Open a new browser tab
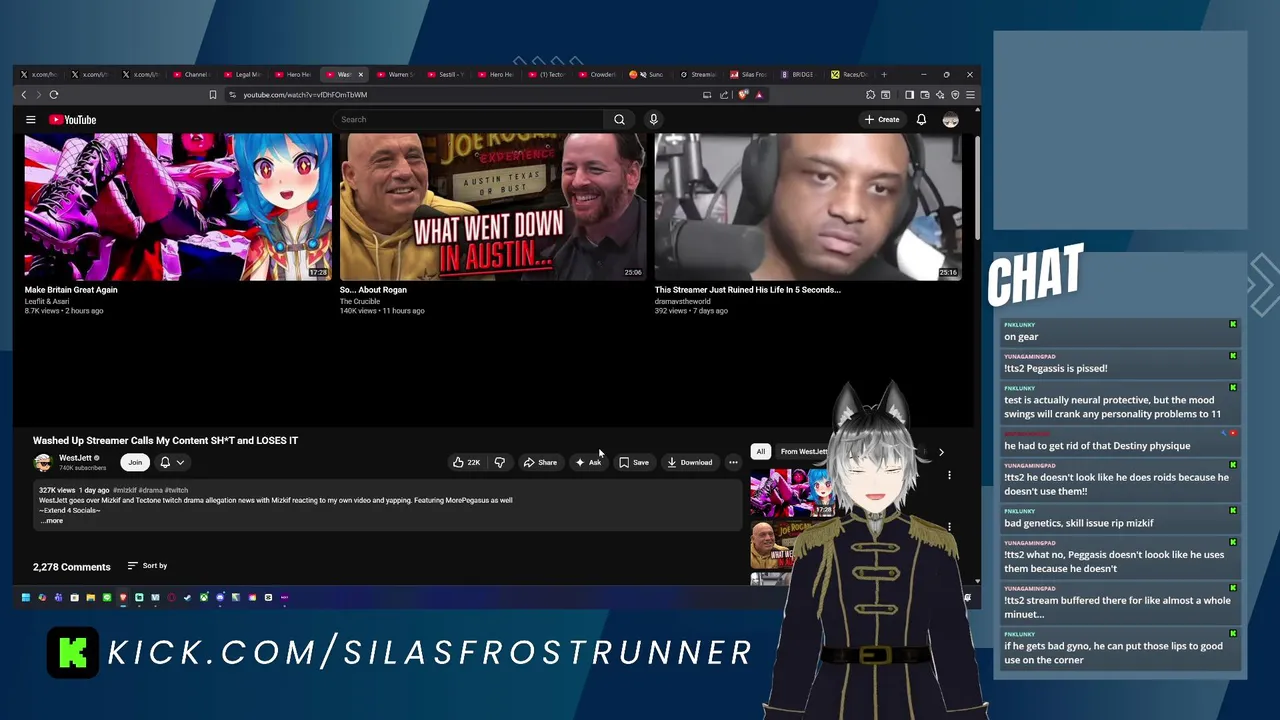The height and width of the screenshot is (720, 1280). point(884,74)
